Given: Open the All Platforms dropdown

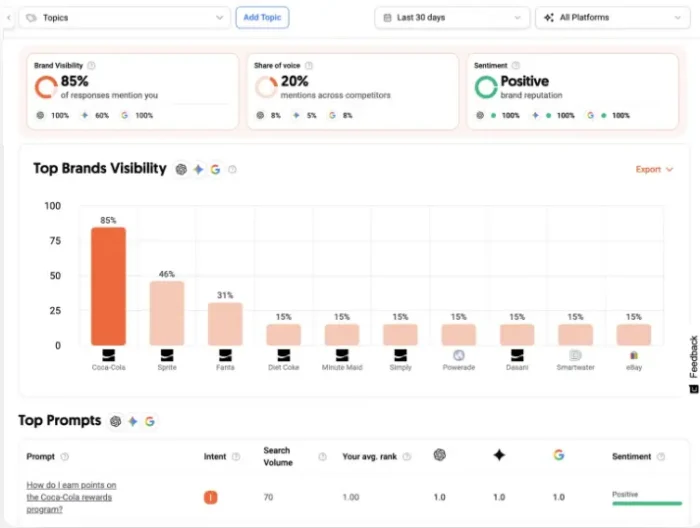Looking at the screenshot, I should coord(612,18).
